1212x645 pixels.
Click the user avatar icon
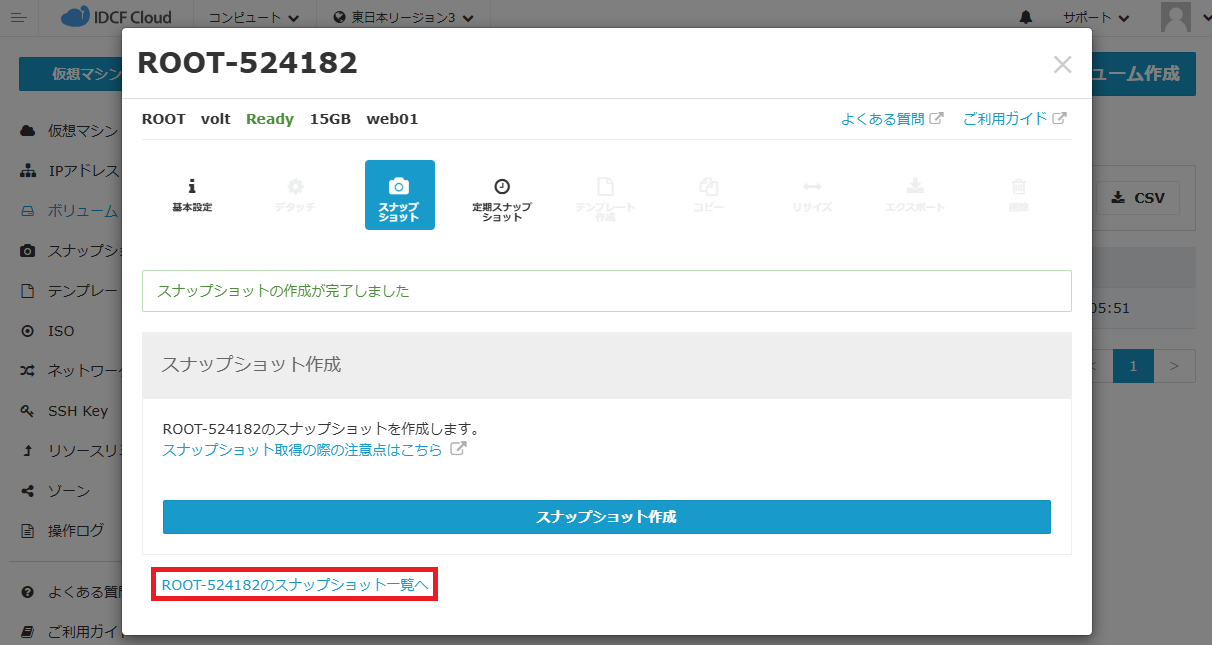[1175, 18]
